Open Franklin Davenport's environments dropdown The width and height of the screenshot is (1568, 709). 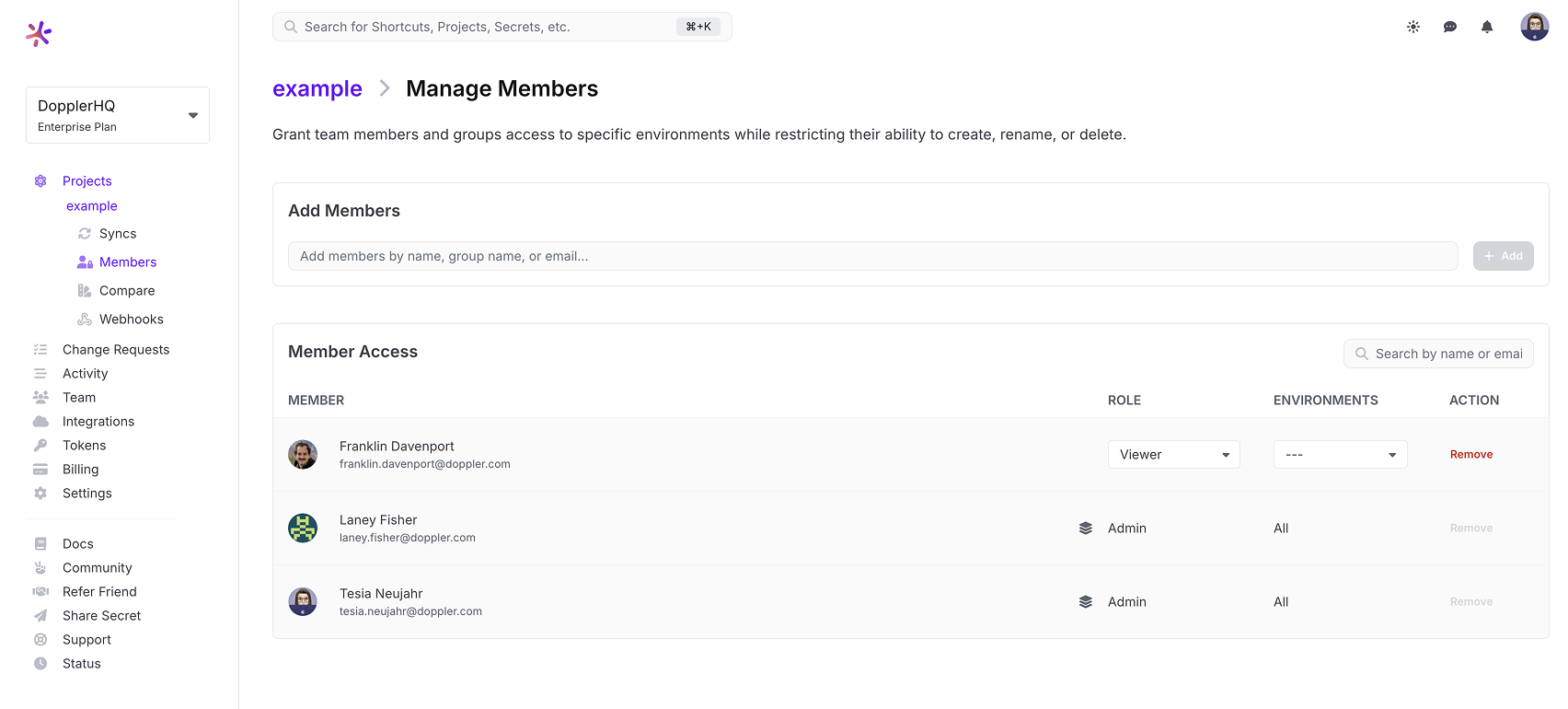[1341, 455]
